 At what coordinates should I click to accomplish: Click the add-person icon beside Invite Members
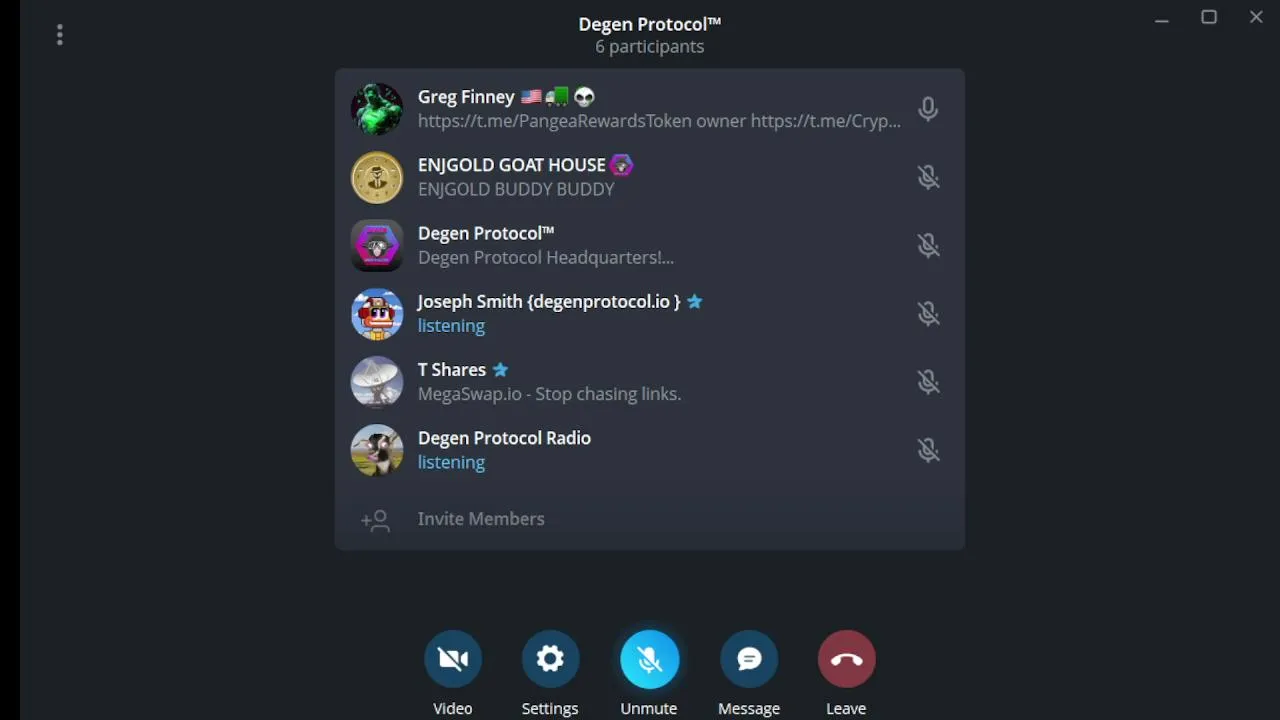[x=376, y=520]
